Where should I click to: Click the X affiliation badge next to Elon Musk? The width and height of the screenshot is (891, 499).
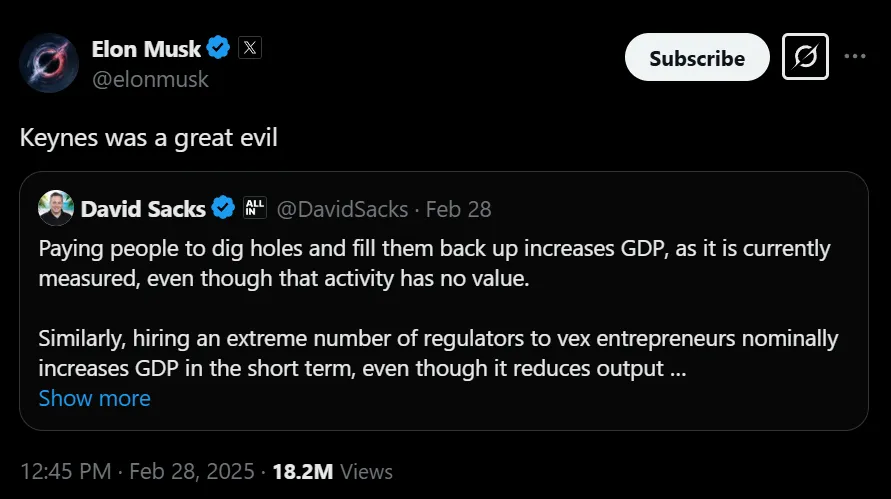[250, 48]
